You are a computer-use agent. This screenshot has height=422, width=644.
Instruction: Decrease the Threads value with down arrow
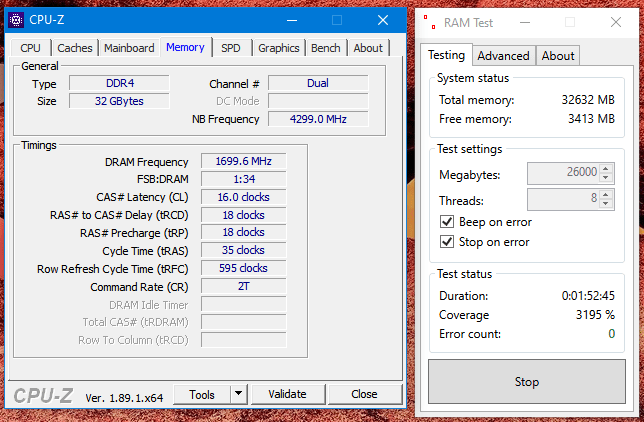(x=606, y=203)
